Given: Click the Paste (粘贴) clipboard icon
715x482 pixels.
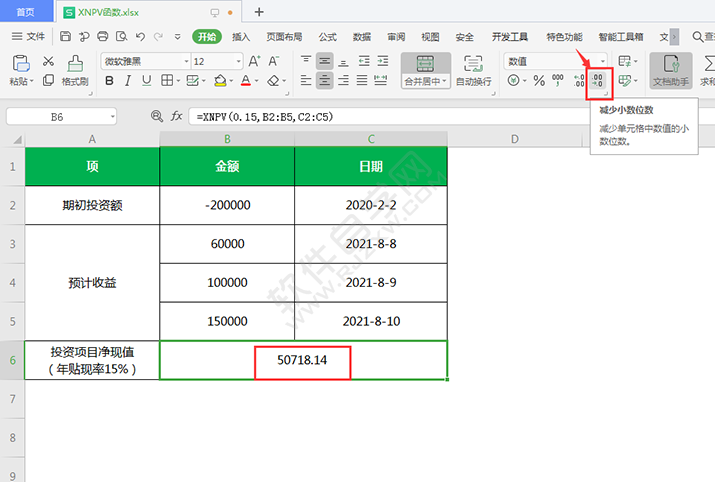Looking at the screenshot, I should tap(21, 64).
